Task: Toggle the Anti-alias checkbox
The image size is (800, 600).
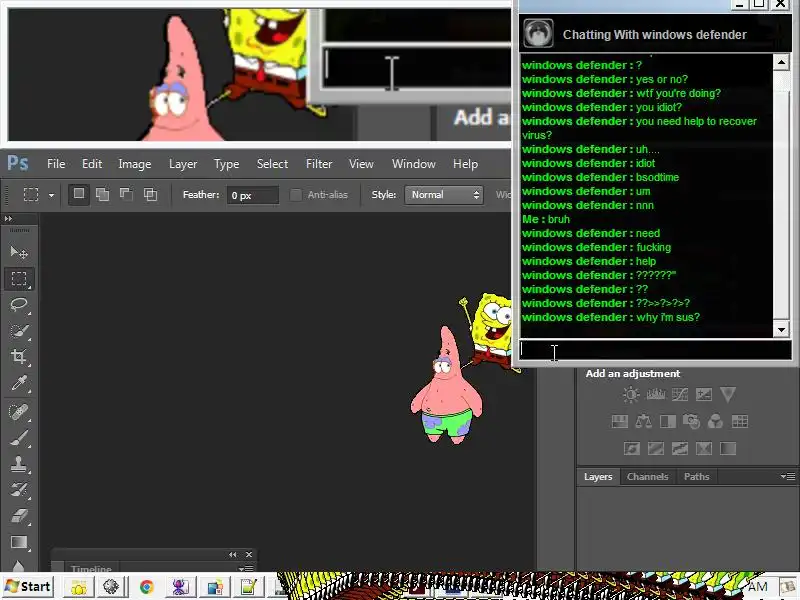Action: pos(295,195)
